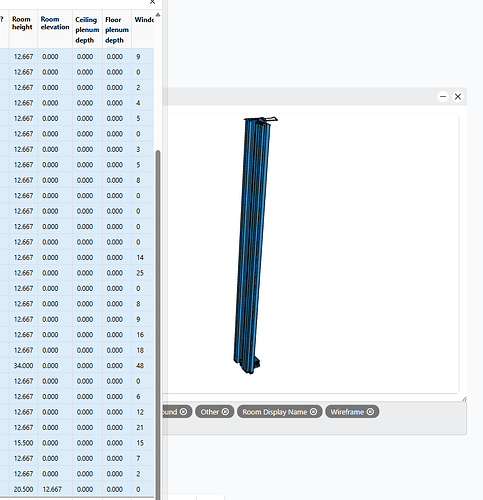Remove the Wireframe filter chip icon

click(x=370, y=412)
